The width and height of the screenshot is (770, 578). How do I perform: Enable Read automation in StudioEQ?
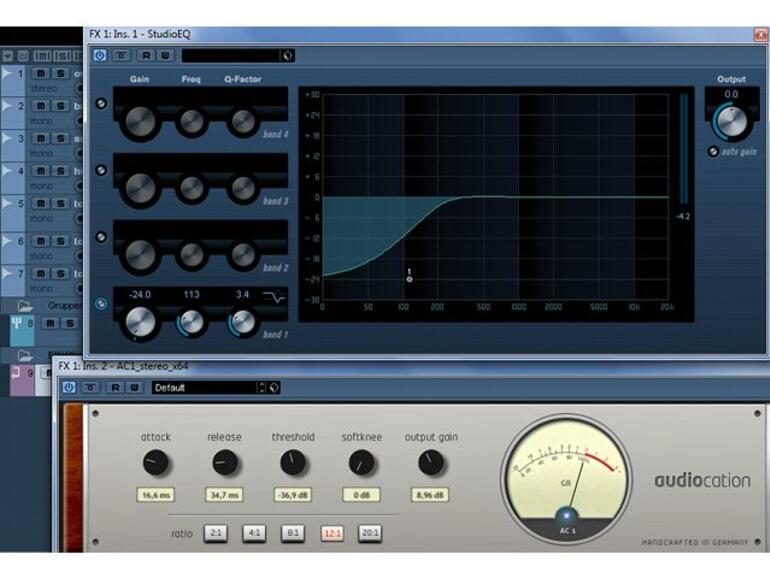point(146,55)
